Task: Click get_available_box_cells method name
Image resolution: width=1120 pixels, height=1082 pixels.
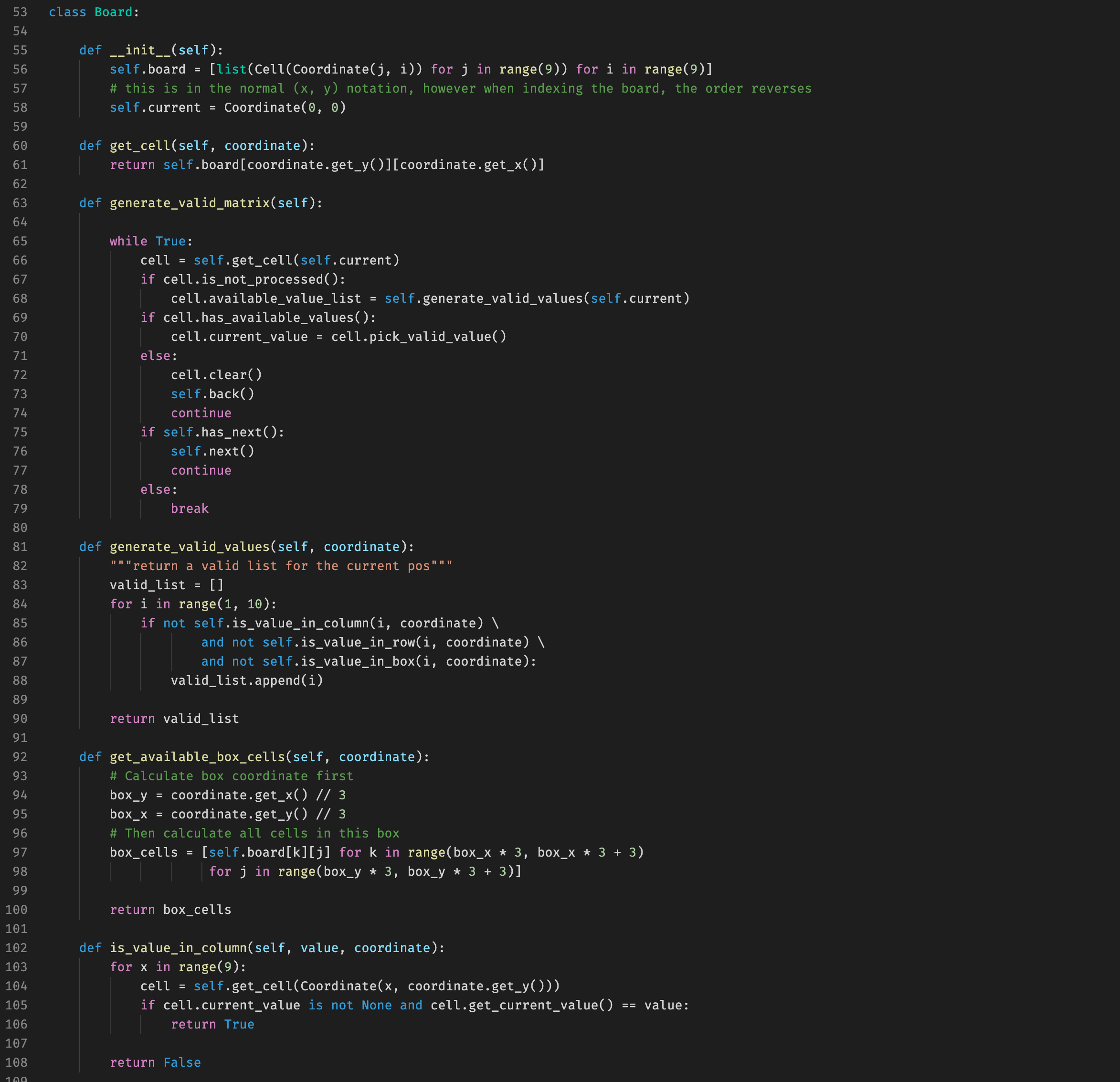Action: 197,757
